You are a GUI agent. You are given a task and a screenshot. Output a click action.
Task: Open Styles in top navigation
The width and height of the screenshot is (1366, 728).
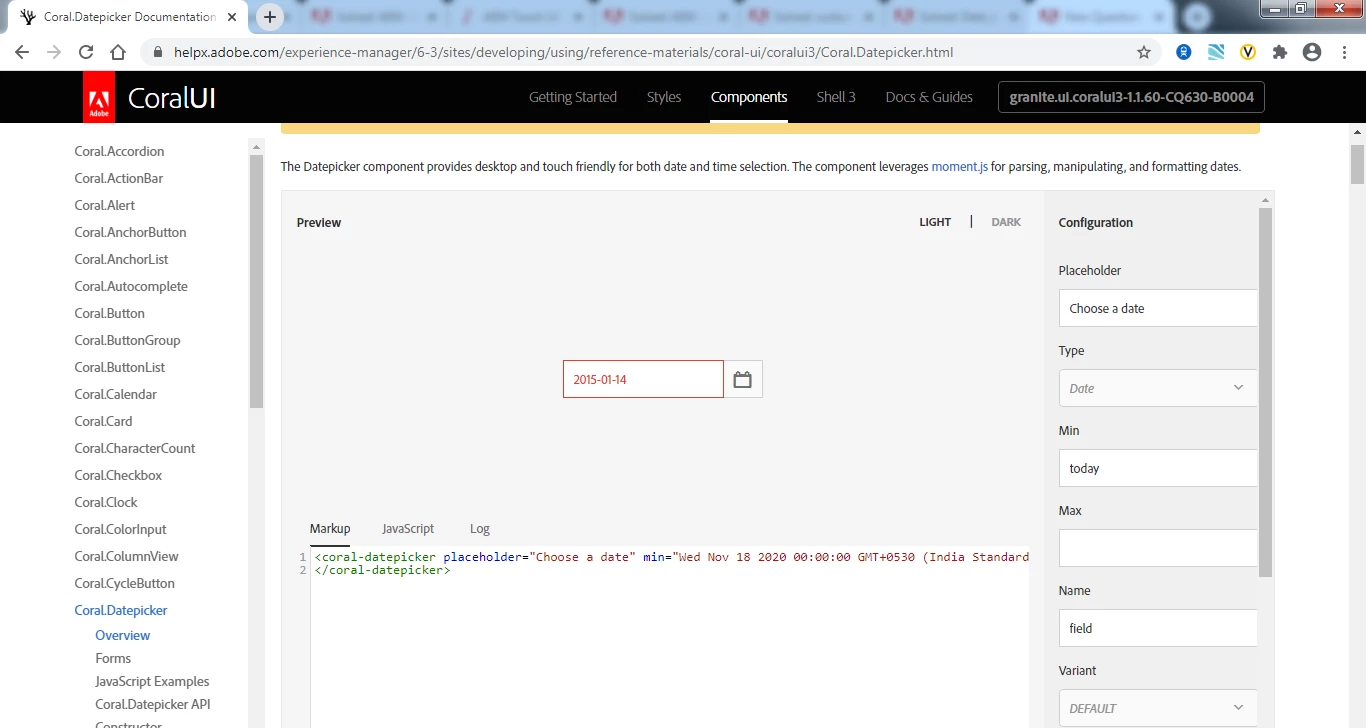point(664,97)
